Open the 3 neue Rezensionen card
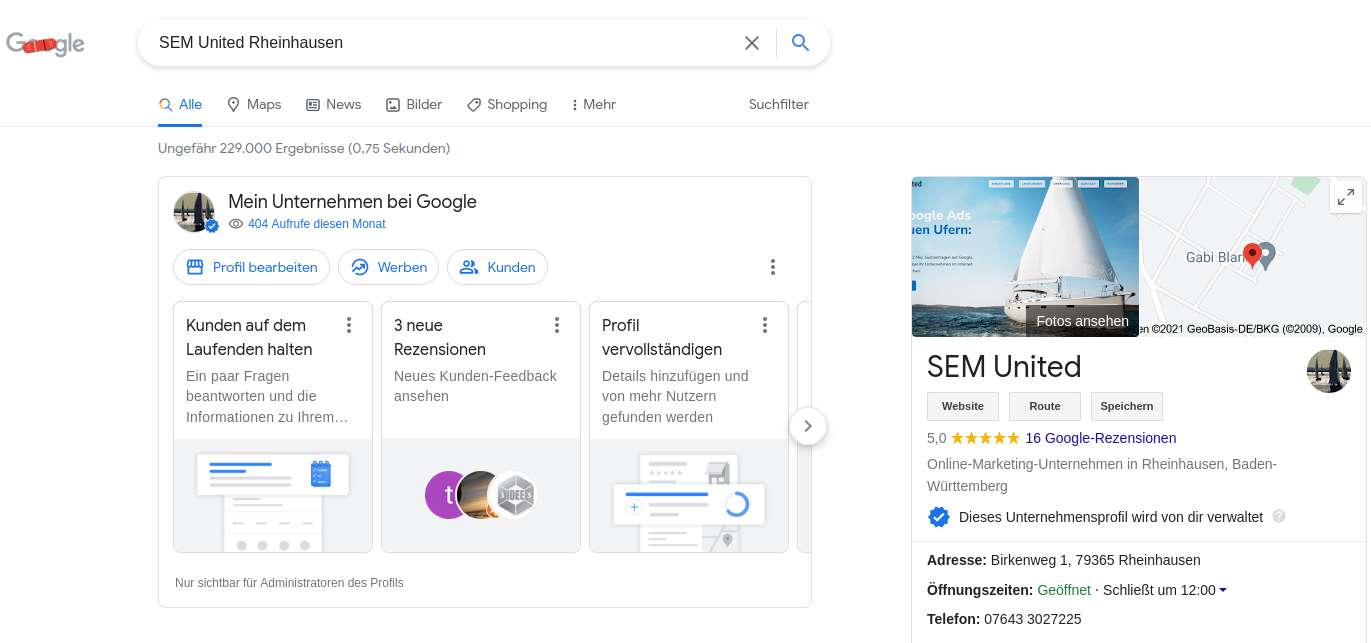 click(481, 427)
